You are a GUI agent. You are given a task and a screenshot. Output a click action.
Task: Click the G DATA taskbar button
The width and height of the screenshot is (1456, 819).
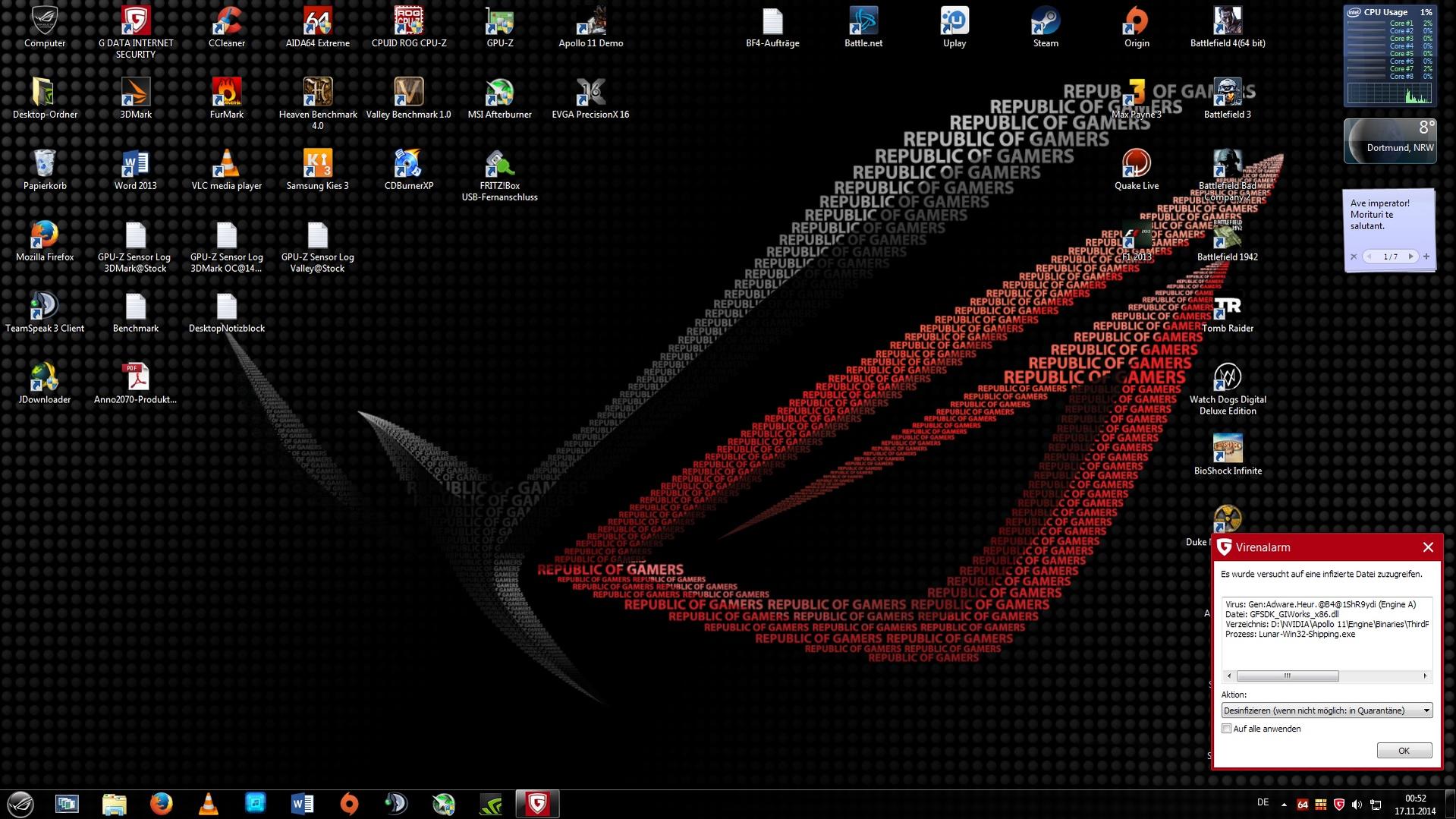coord(537,804)
